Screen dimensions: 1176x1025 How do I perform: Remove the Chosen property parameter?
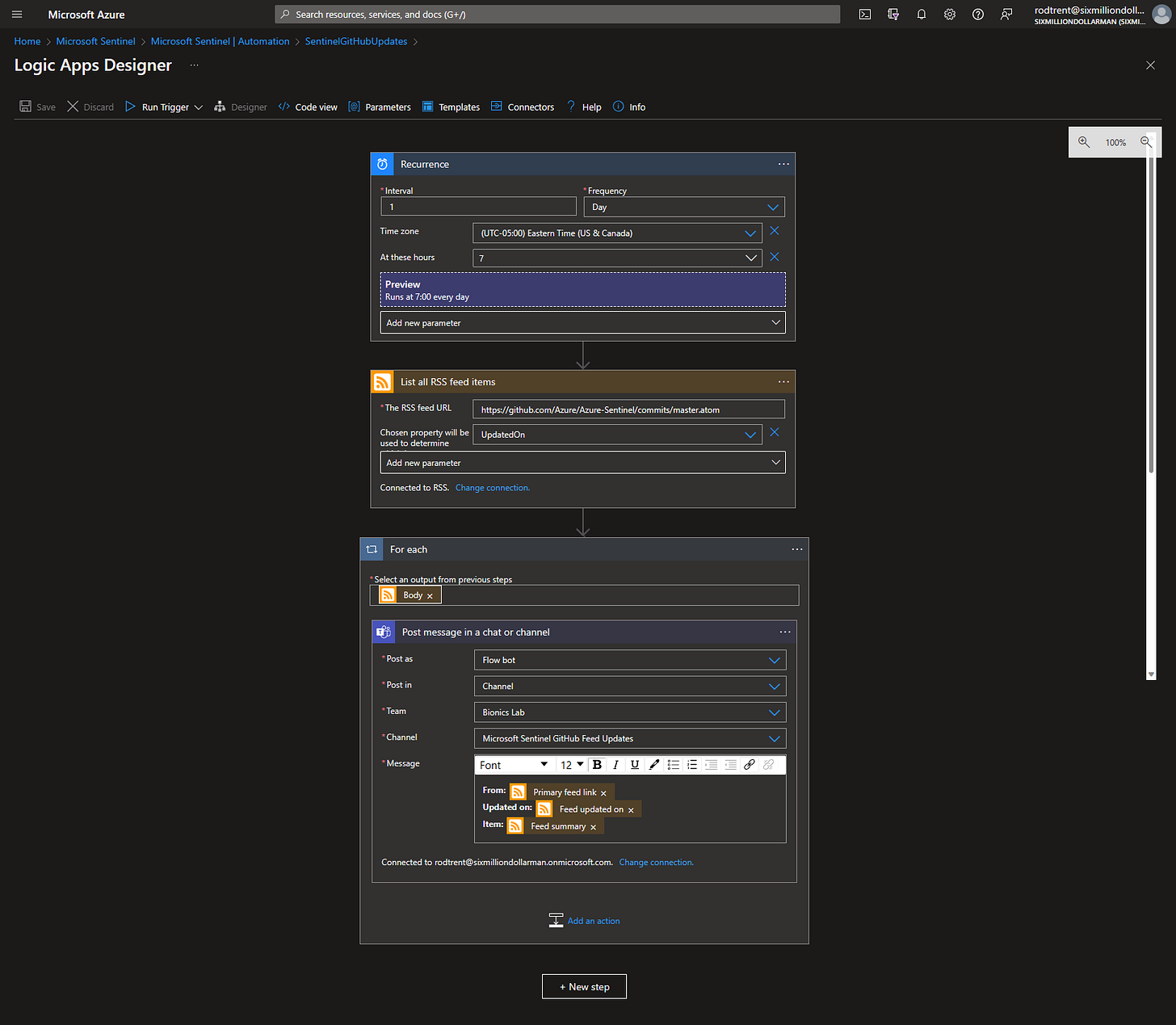[775, 432]
